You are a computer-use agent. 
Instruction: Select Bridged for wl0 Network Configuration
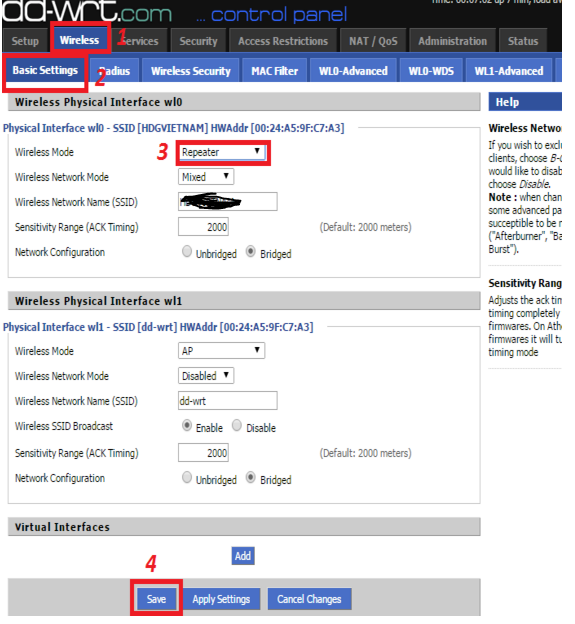coord(251,252)
